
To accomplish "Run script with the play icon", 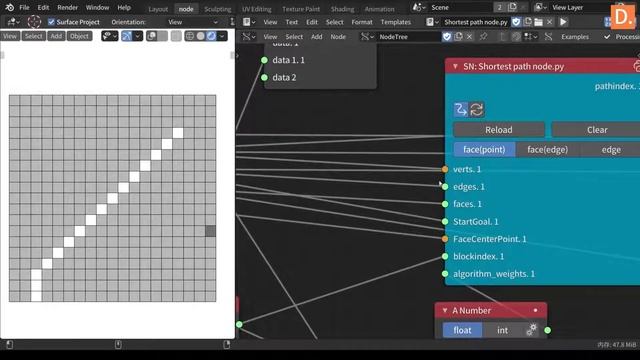I will click(563, 22).
